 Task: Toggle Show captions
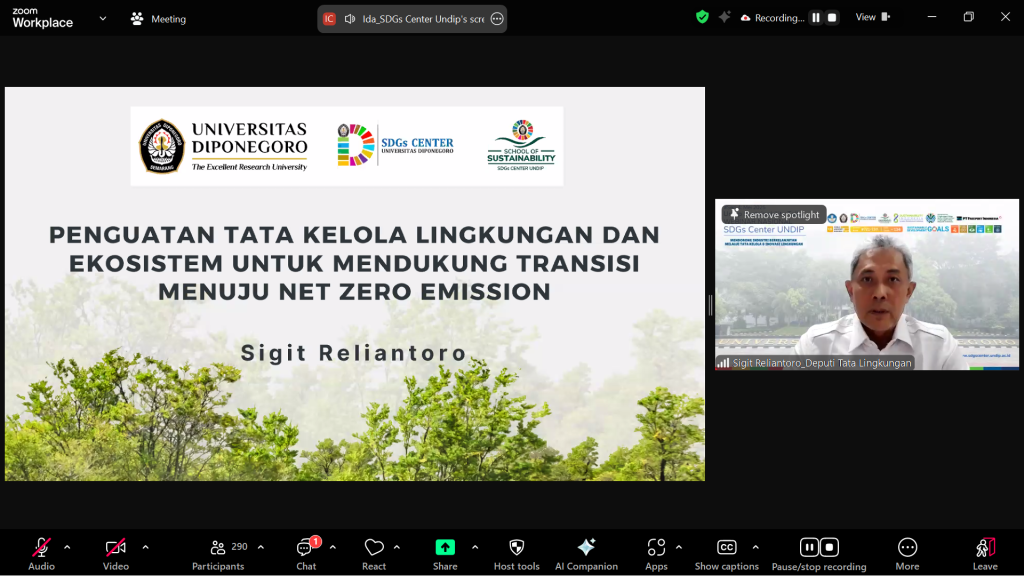click(727, 553)
